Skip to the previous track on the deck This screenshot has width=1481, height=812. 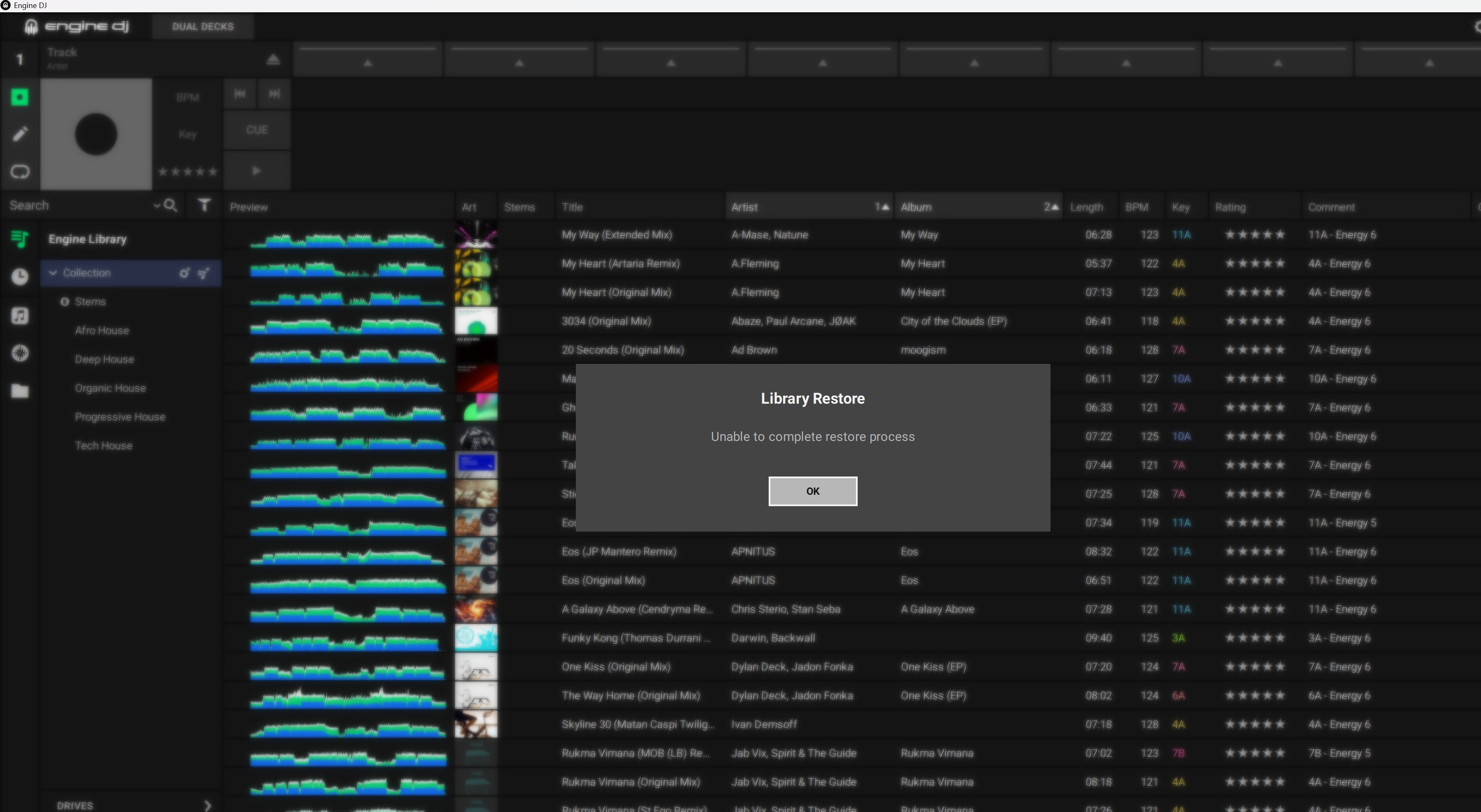coord(240,94)
